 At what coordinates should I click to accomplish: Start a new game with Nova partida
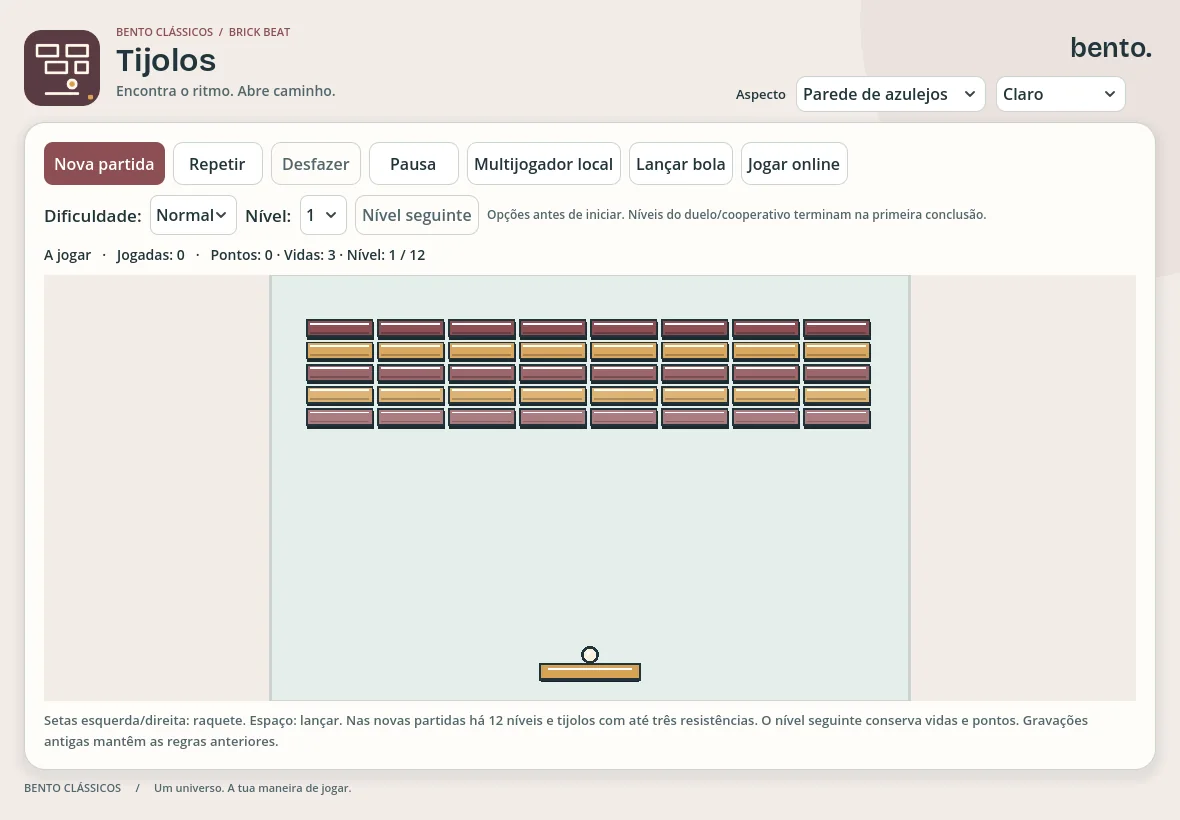point(104,163)
